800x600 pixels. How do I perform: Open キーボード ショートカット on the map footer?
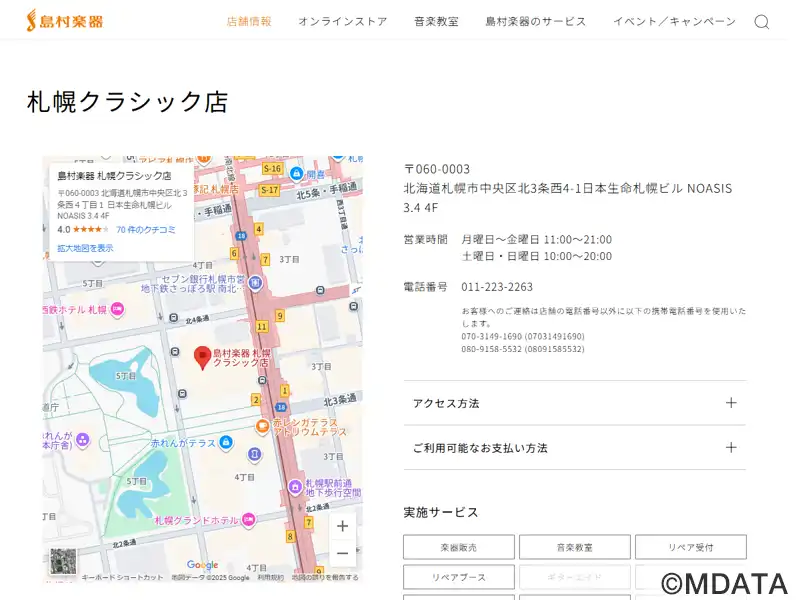coord(122,578)
